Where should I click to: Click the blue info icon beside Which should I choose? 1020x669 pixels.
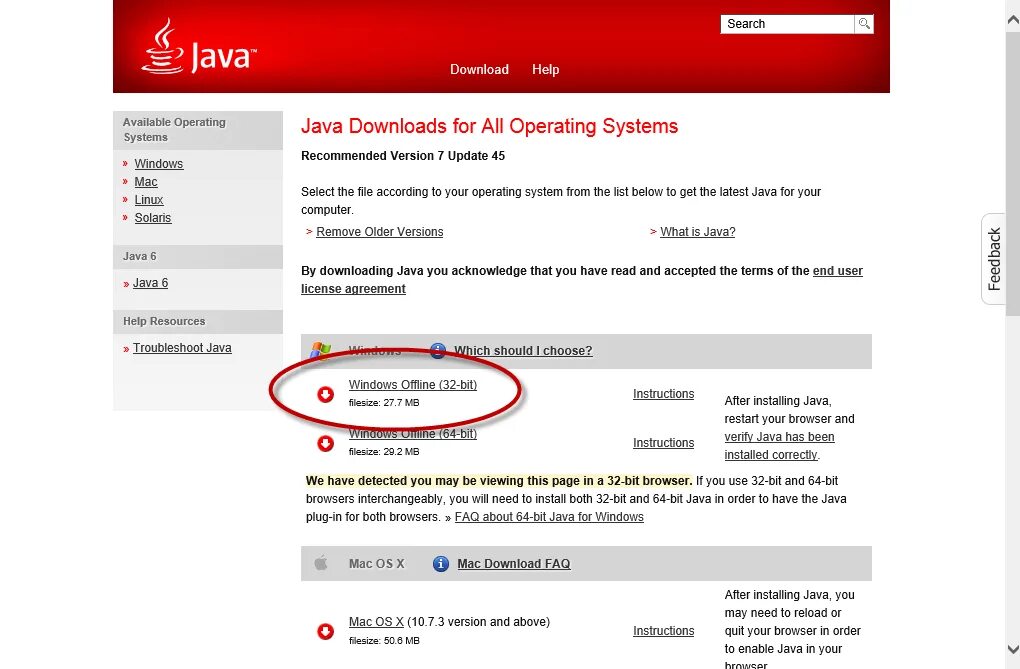[438, 351]
